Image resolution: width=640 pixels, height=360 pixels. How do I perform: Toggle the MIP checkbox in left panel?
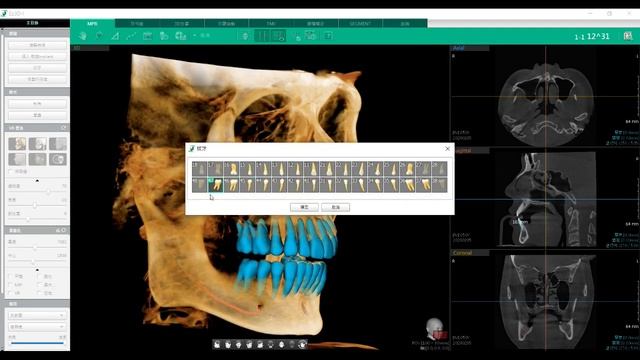[11, 284]
